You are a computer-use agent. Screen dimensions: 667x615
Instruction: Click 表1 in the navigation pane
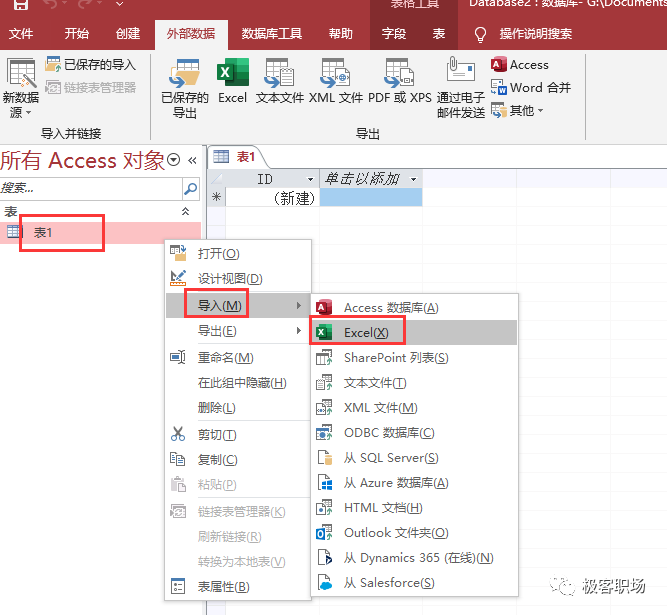click(100, 233)
